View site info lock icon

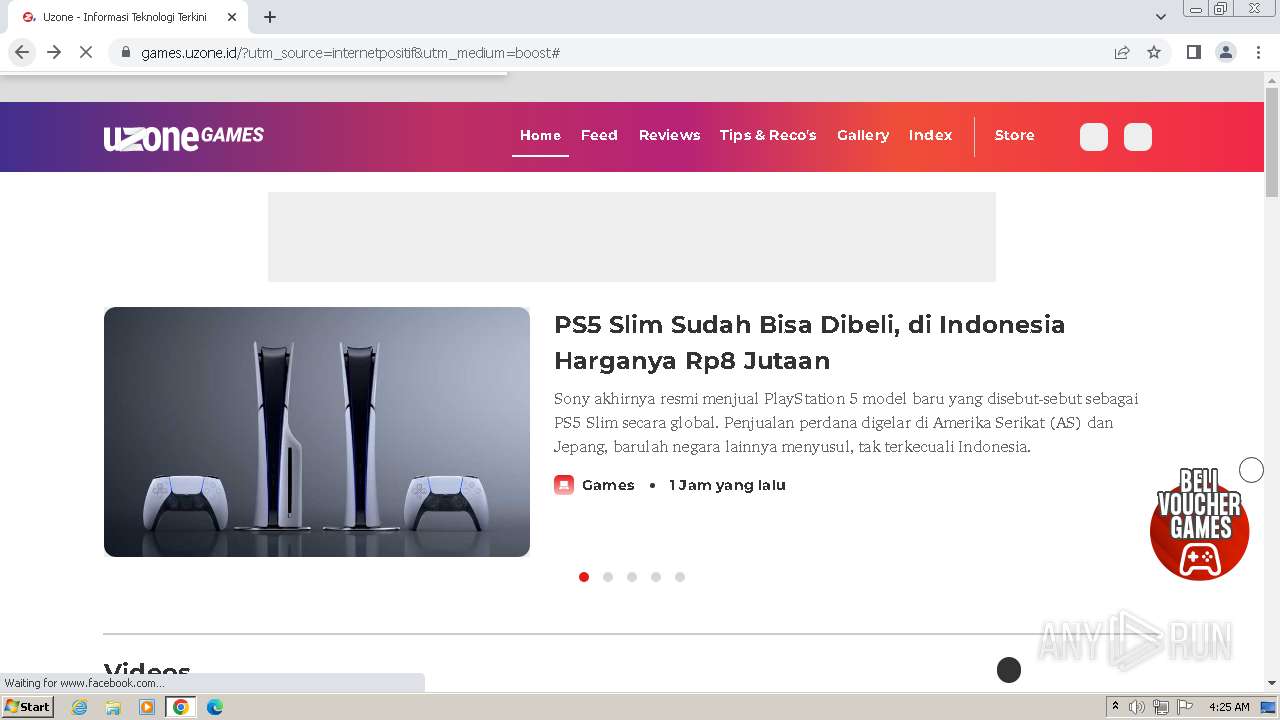click(x=126, y=52)
